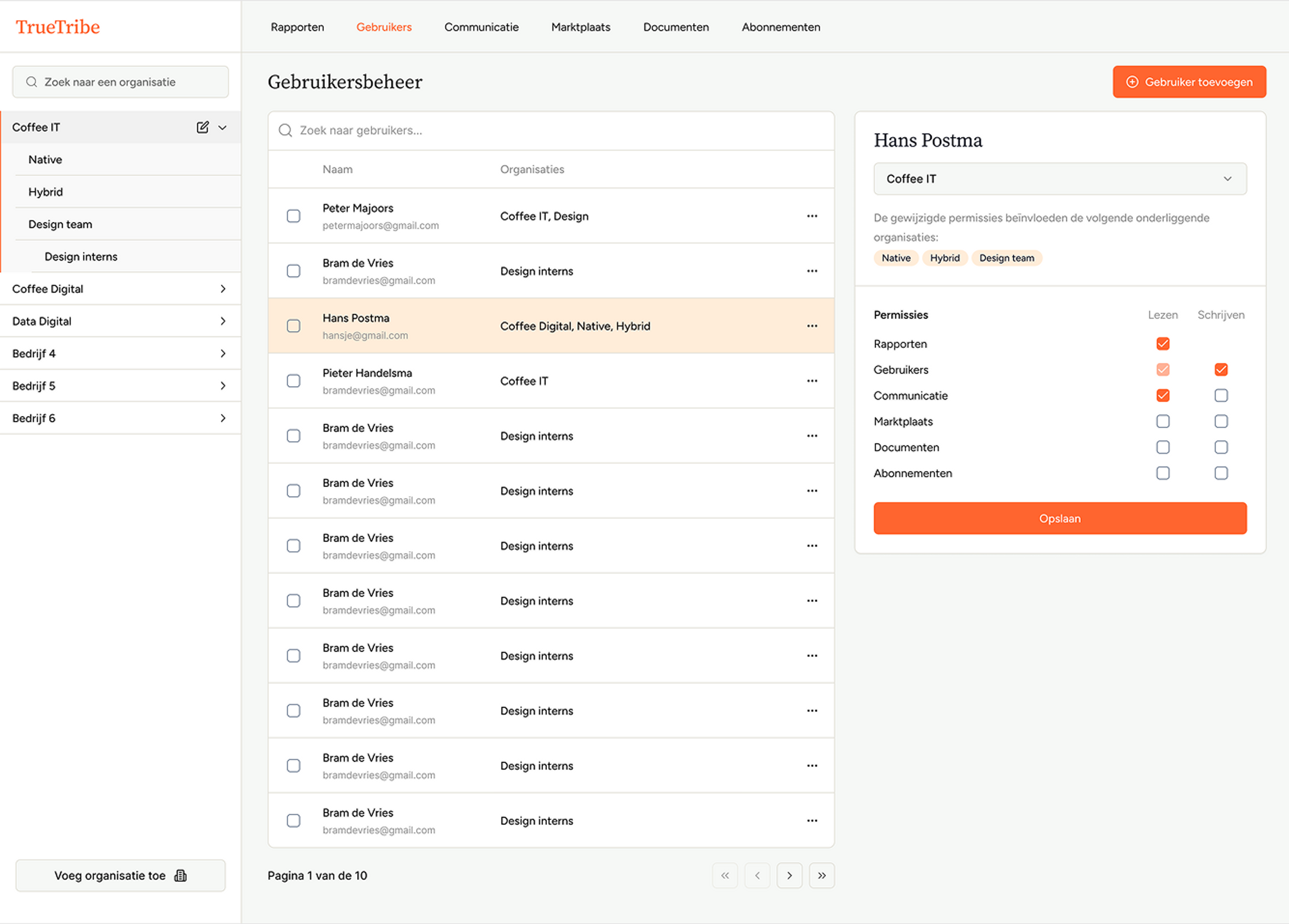Click the Zoek naar gebruikers search field
Screen dimensions: 1289x924
click(551, 131)
